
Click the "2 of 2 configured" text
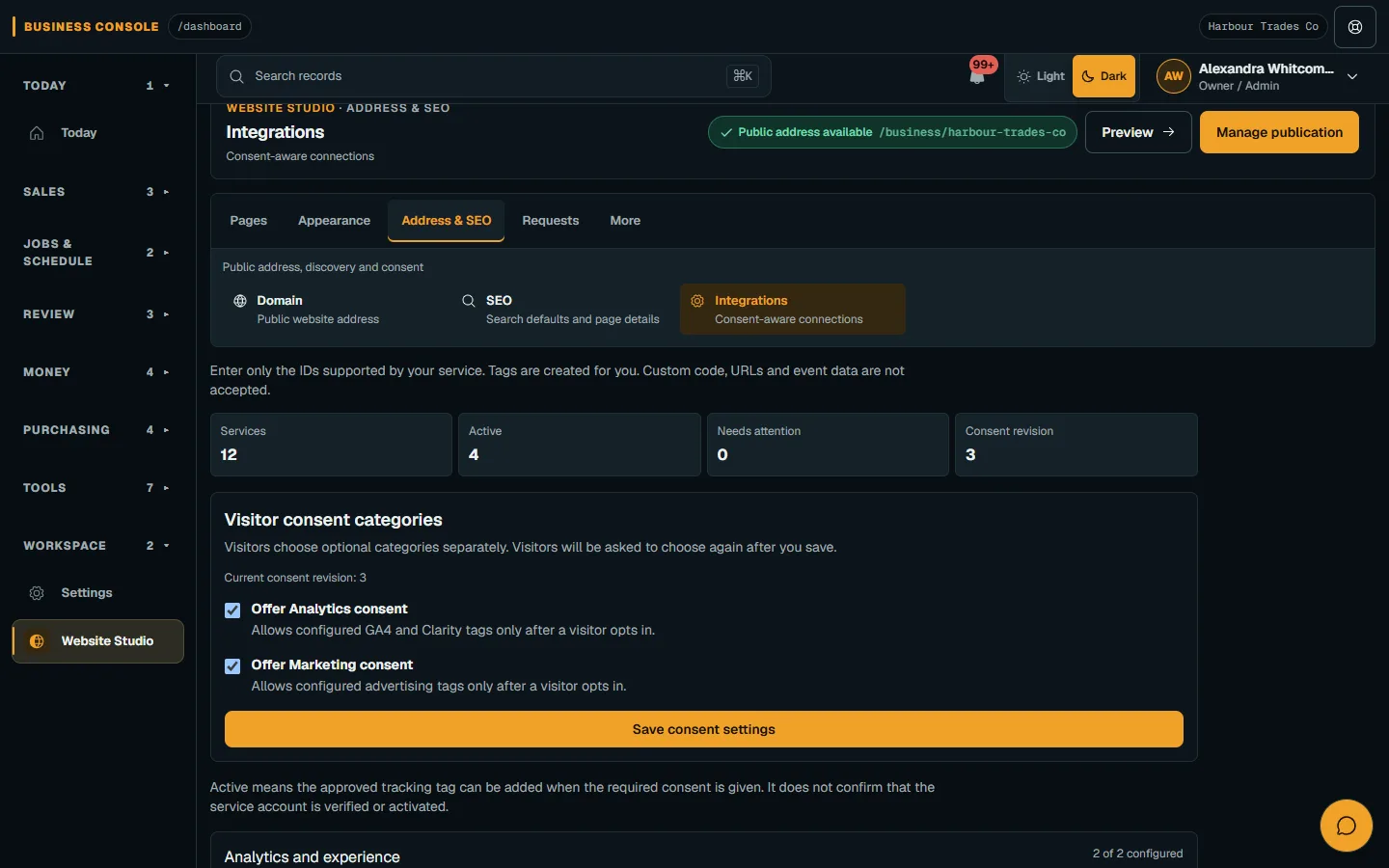pos(1138,854)
